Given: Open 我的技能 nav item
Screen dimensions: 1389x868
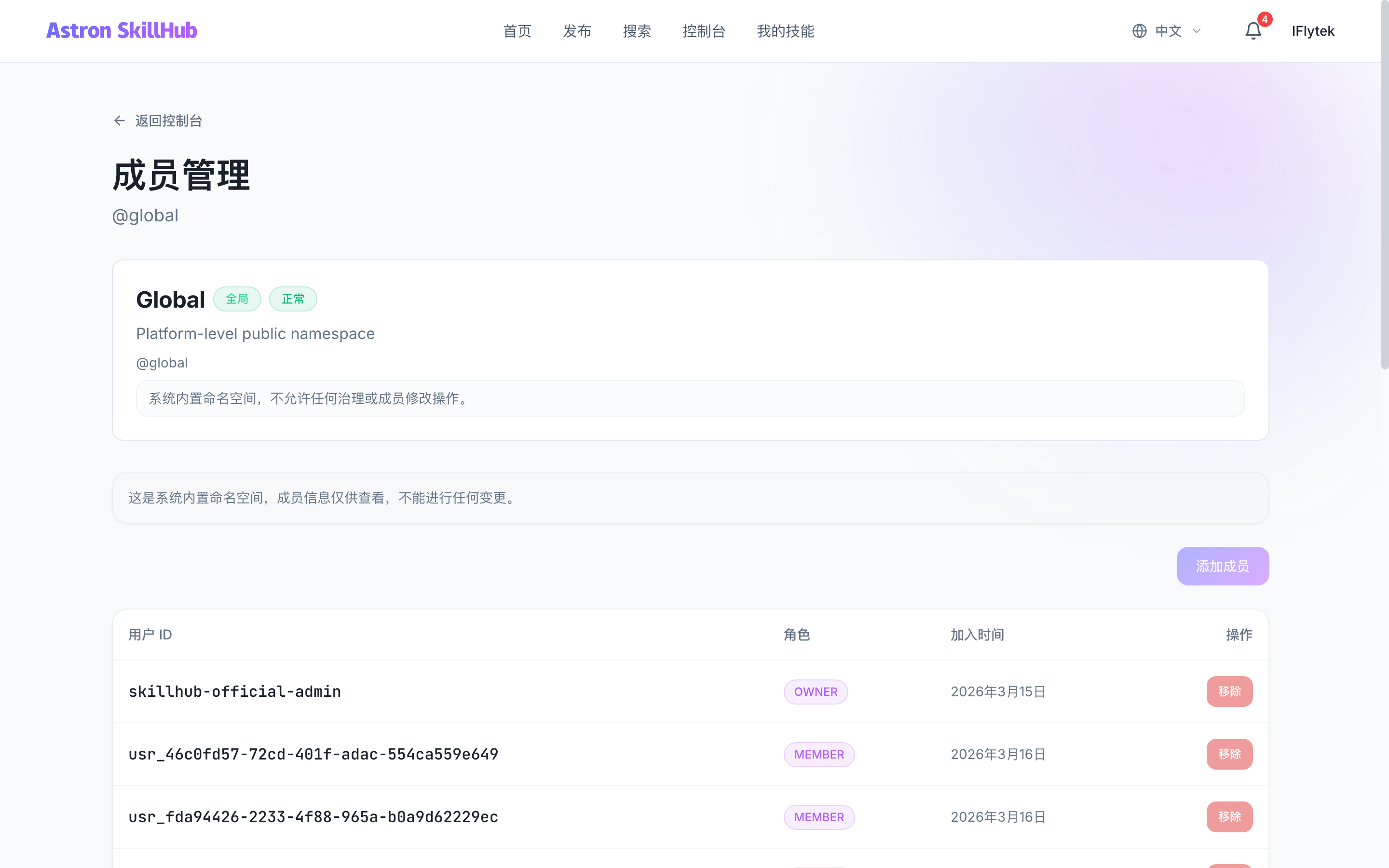Looking at the screenshot, I should tap(785, 31).
